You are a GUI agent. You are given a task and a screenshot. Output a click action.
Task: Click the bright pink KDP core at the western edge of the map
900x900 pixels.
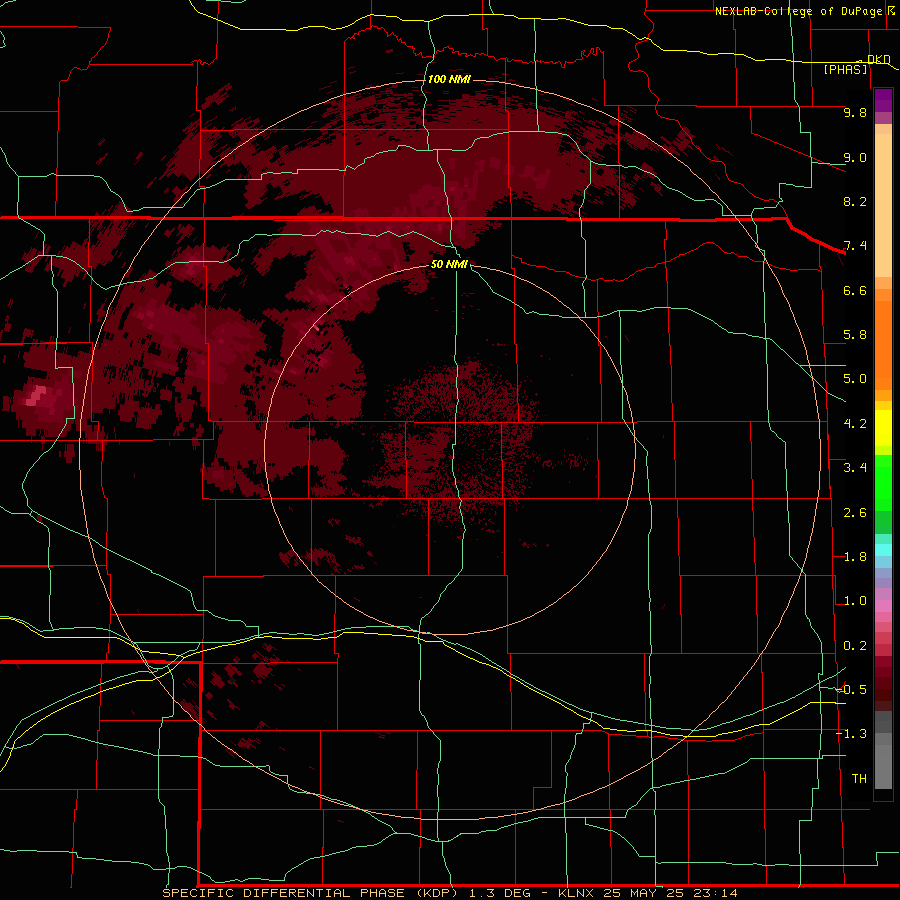click(x=36, y=395)
